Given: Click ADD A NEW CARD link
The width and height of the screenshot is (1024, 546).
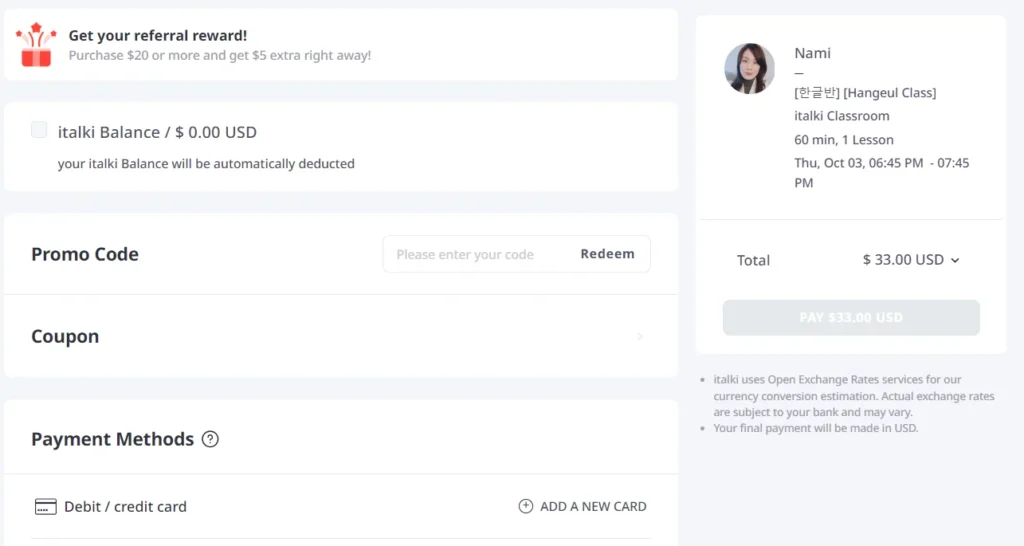Looking at the screenshot, I should (593, 507).
